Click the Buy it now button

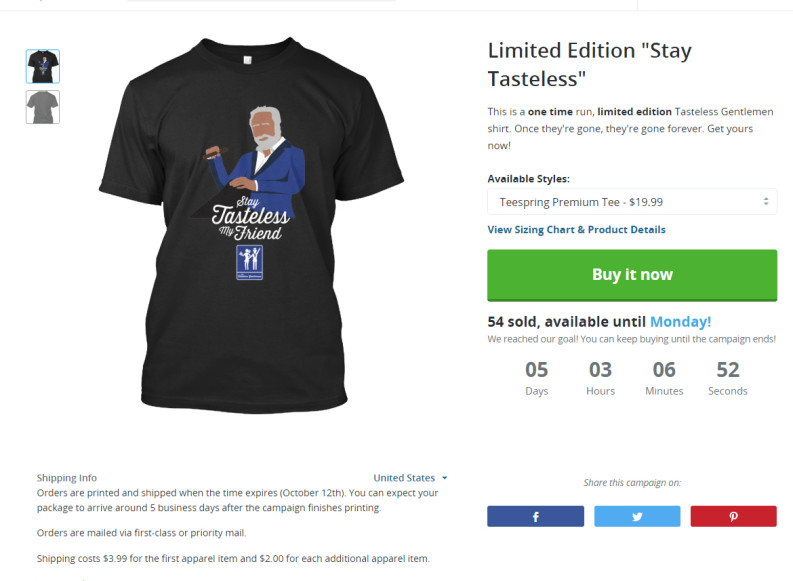(x=632, y=275)
